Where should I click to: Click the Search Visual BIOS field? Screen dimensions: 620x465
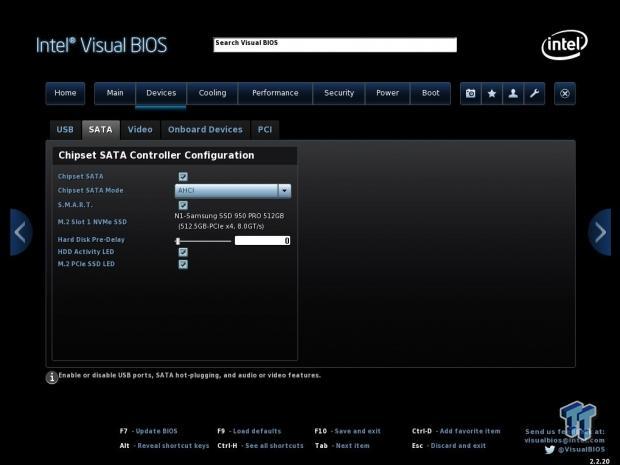335,45
